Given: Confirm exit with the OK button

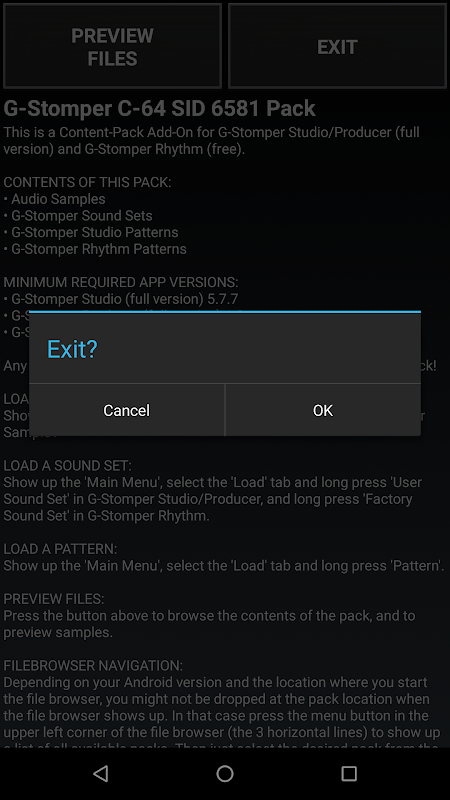Looking at the screenshot, I should click(x=323, y=410).
